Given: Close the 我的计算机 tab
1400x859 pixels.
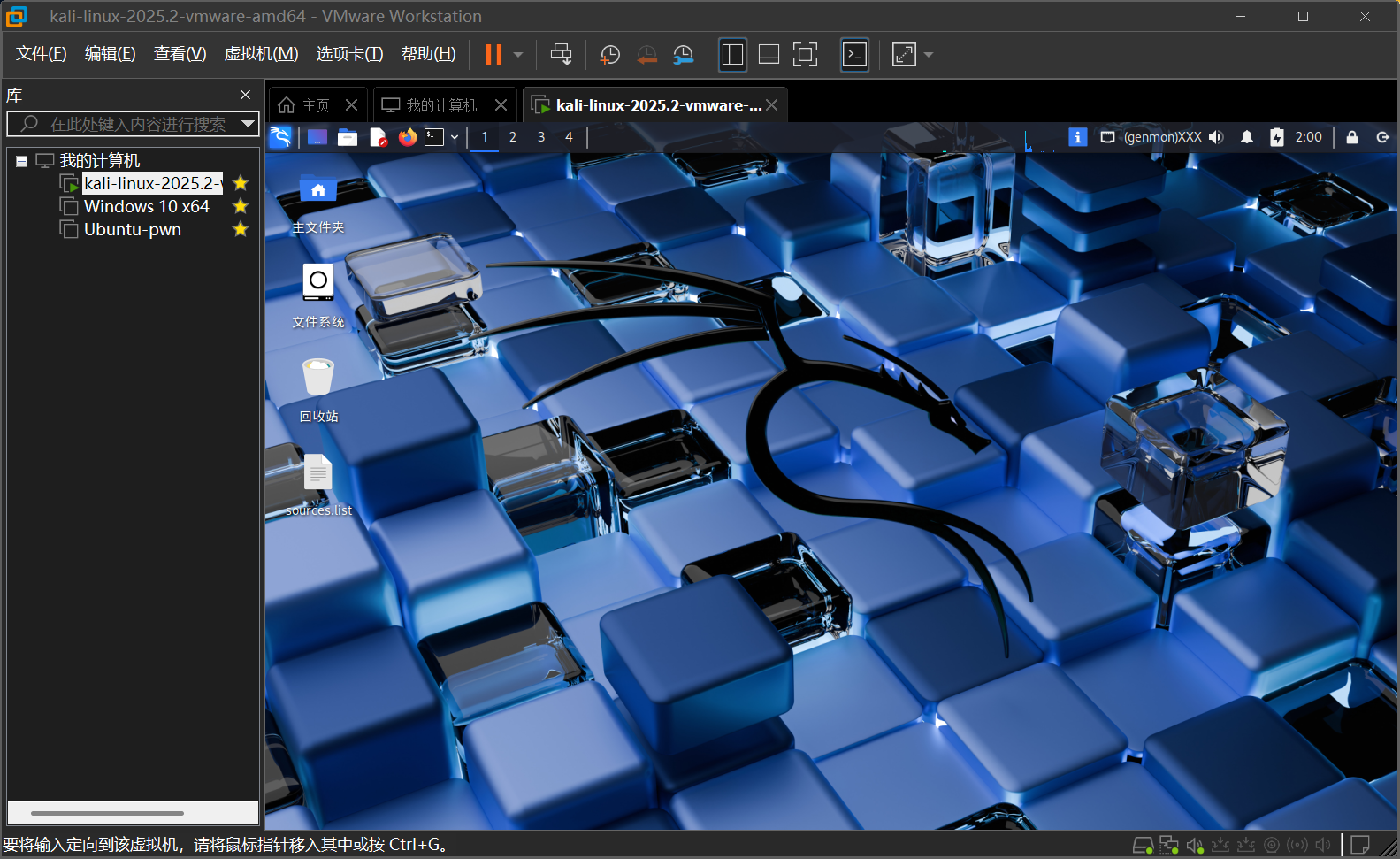Looking at the screenshot, I should click(x=501, y=105).
